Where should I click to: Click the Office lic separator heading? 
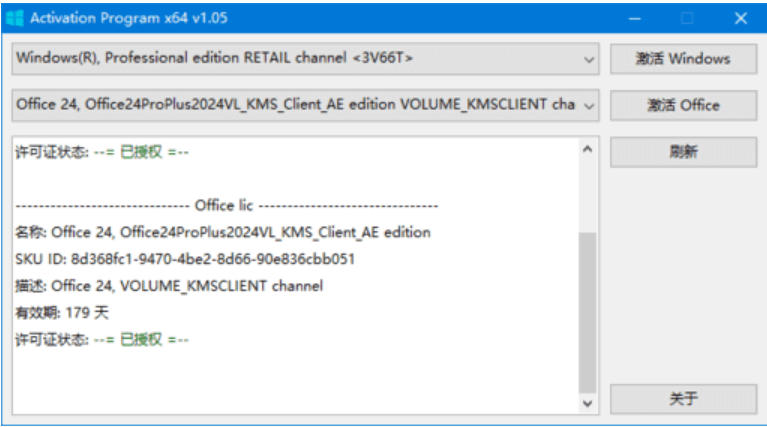pos(227,205)
